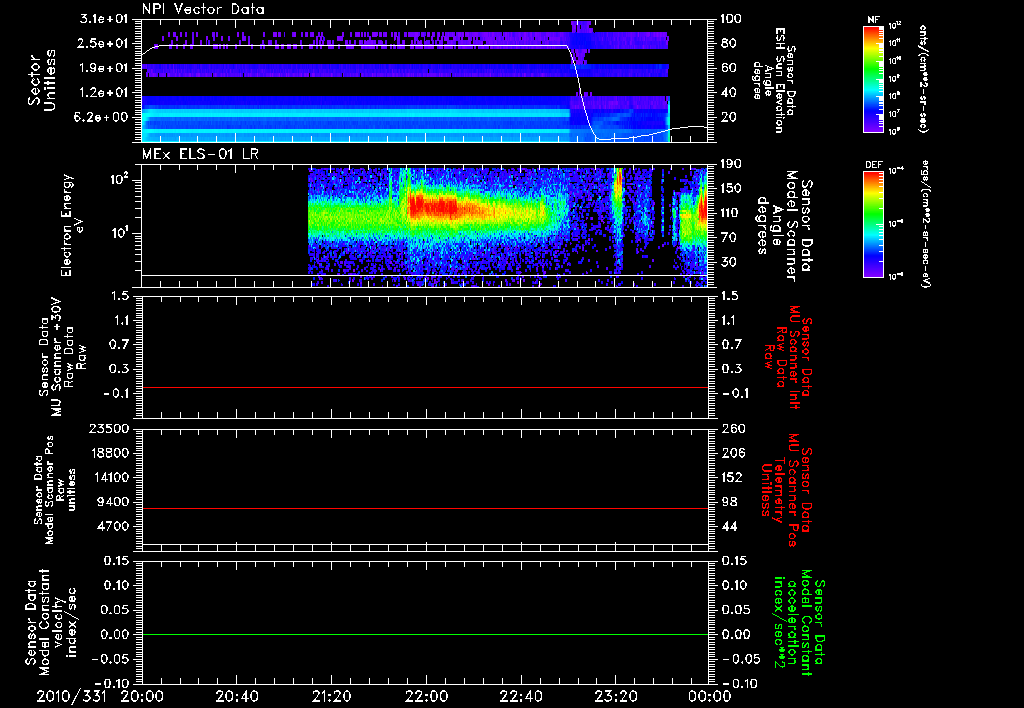
Task: Click the Model Scanner Pos Raw unitless axis title
Action: [55, 490]
